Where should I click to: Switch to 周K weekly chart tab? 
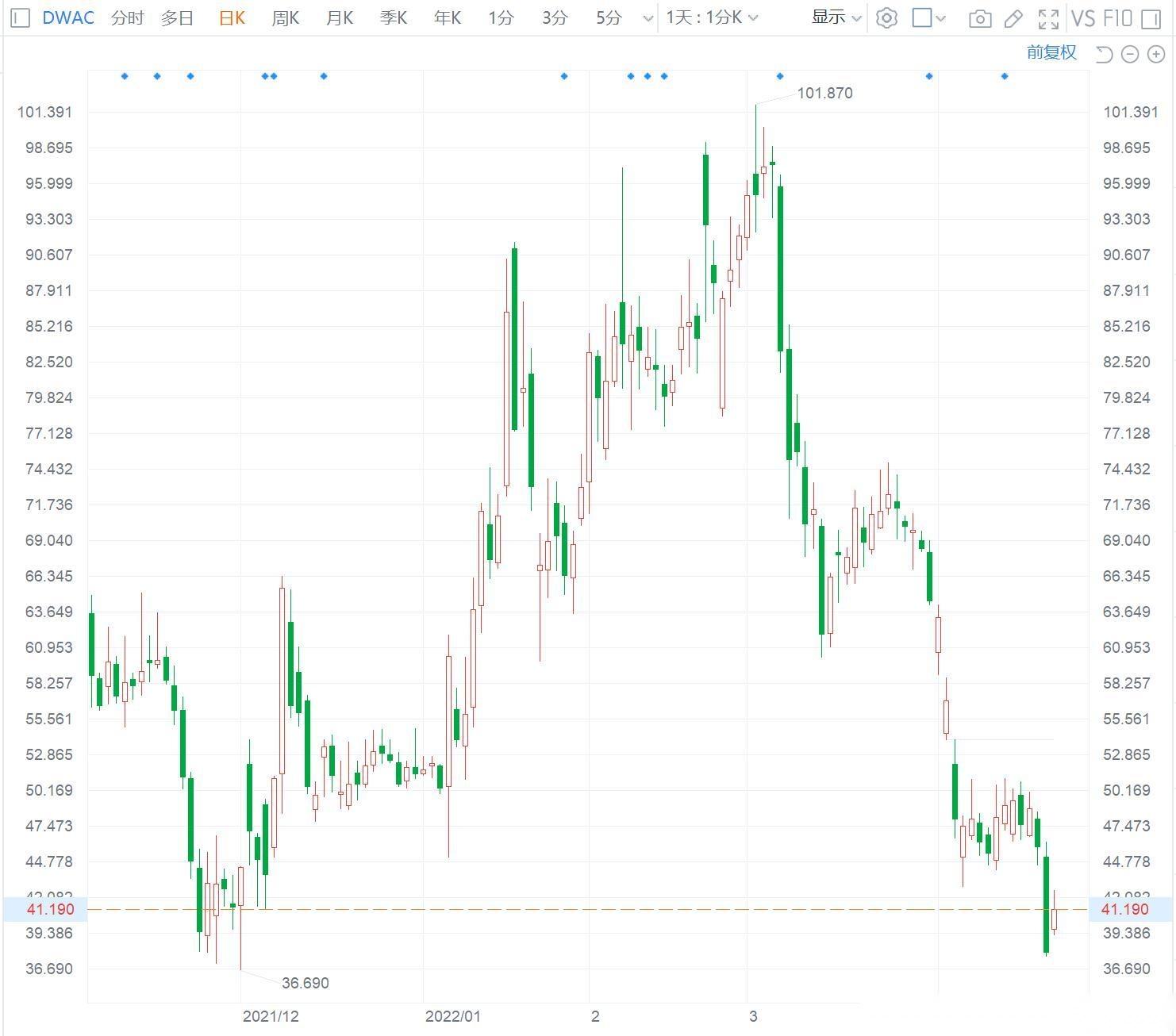pyautogui.click(x=286, y=17)
